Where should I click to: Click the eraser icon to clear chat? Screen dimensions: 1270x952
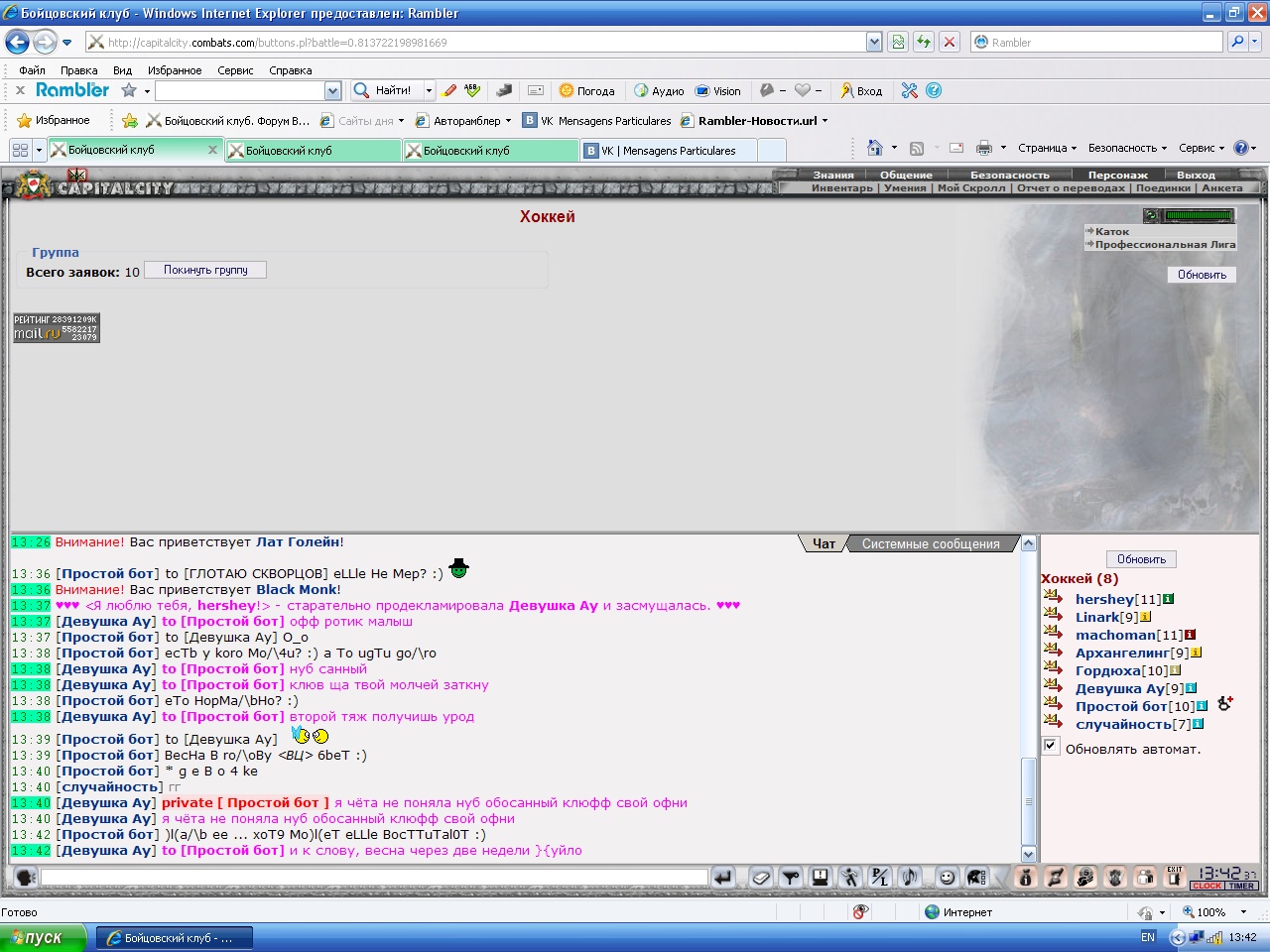761,878
